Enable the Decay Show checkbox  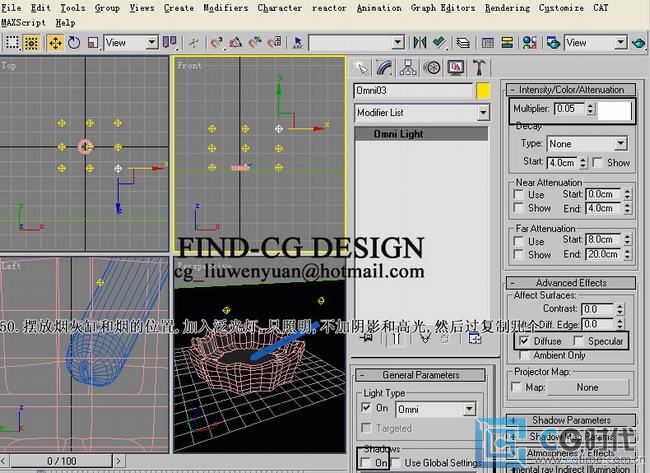click(597, 162)
